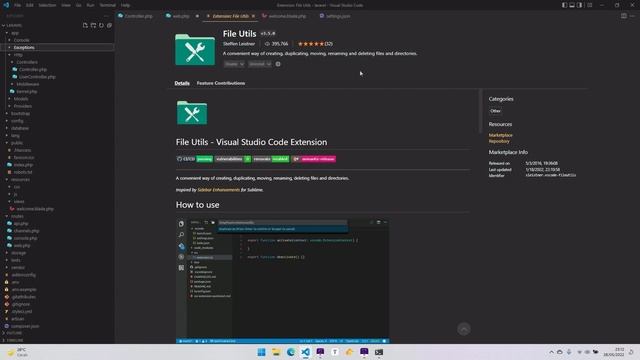Viewport: 640px width, 360px height.
Task: Select the Details tab
Action: tap(182, 83)
